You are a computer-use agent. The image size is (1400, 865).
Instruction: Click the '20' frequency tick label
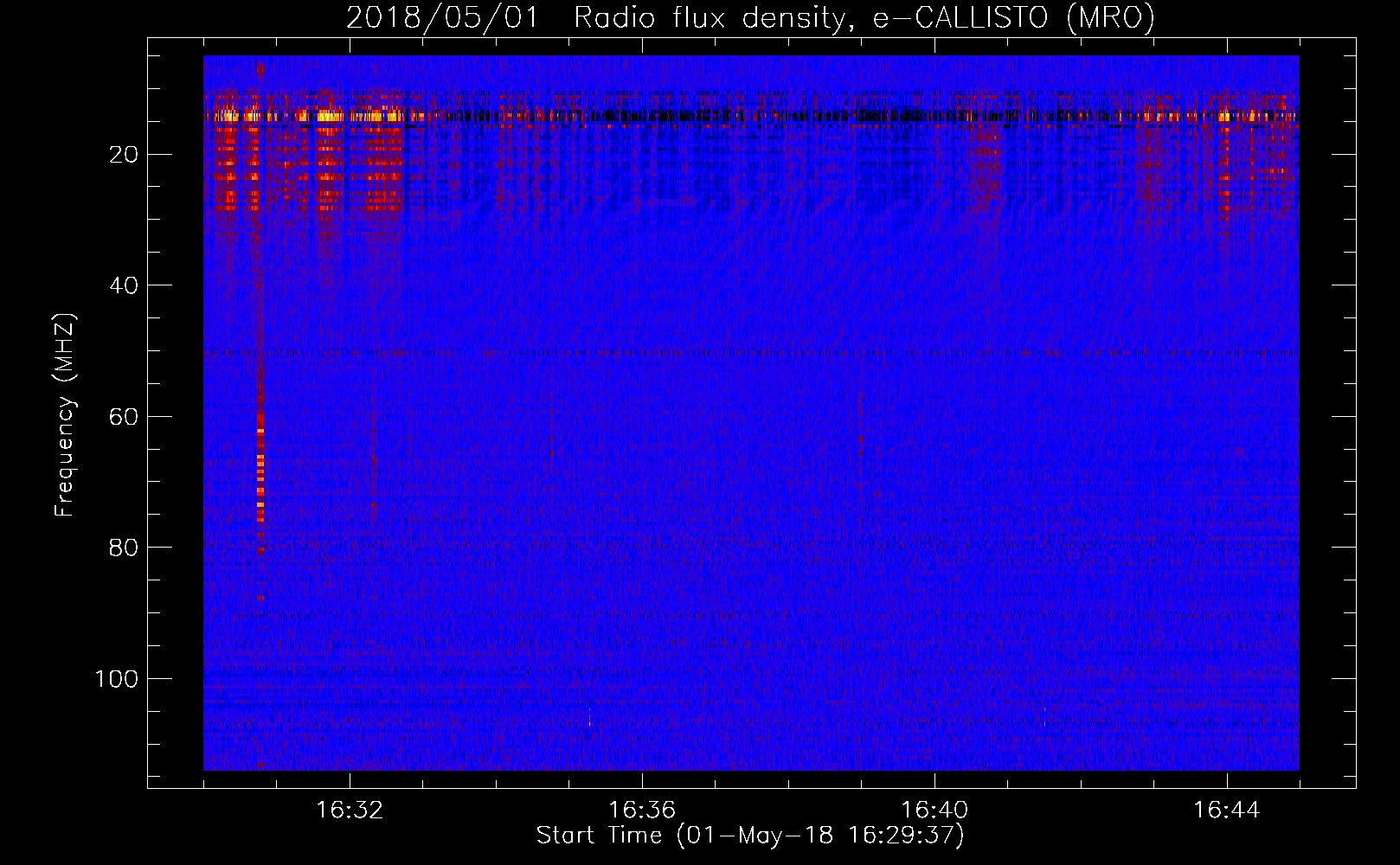coord(125,155)
